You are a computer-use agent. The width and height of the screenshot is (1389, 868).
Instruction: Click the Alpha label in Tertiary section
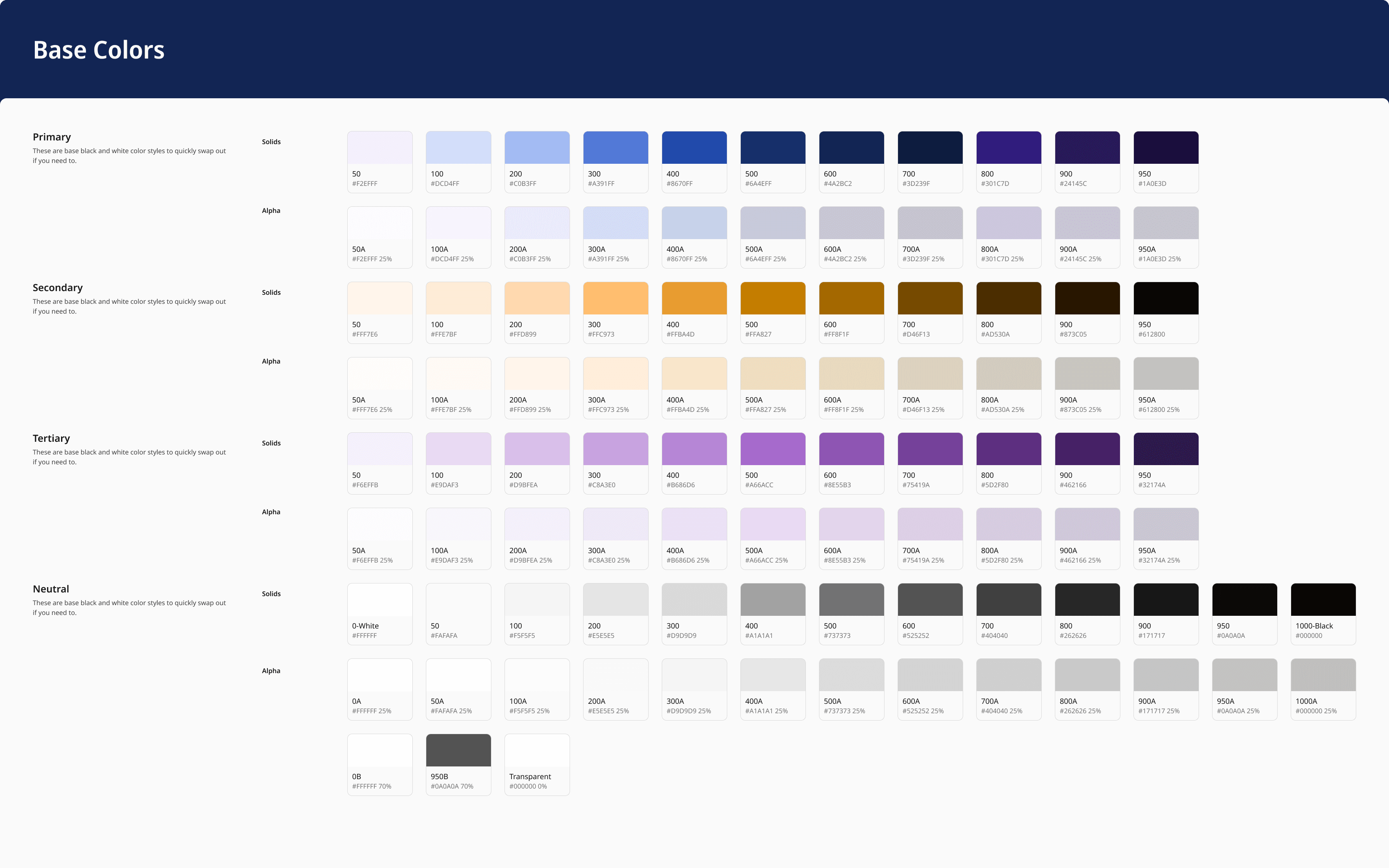coord(271,512)
